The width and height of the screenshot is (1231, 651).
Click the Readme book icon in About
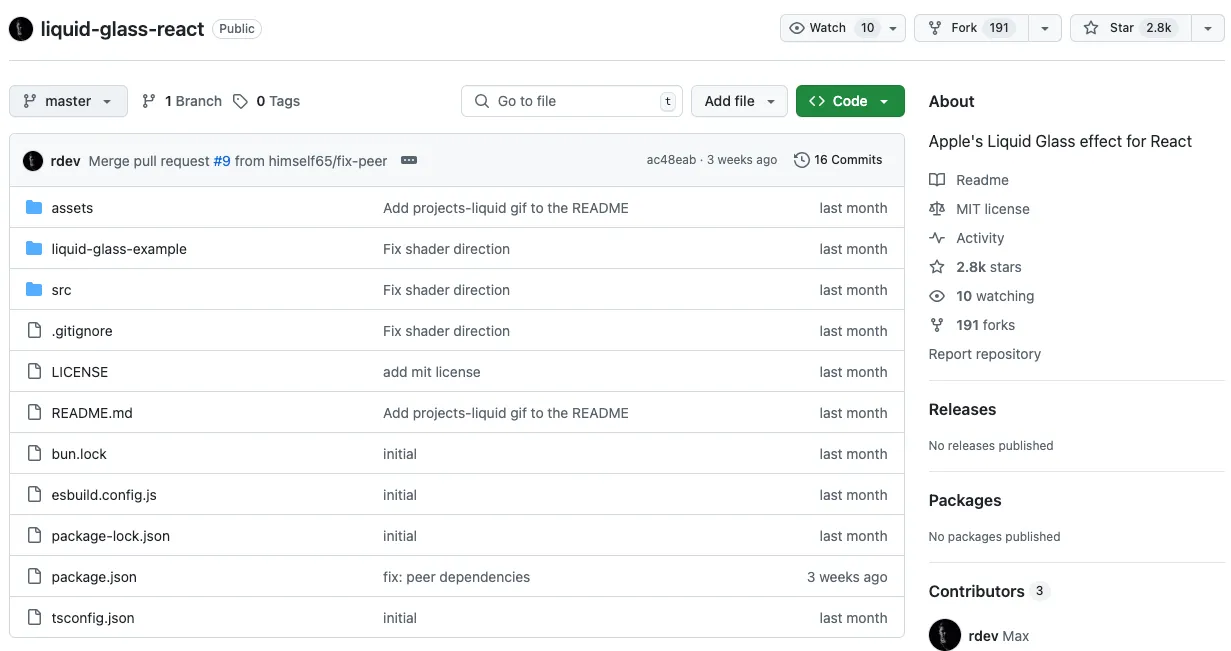point(937,180)
